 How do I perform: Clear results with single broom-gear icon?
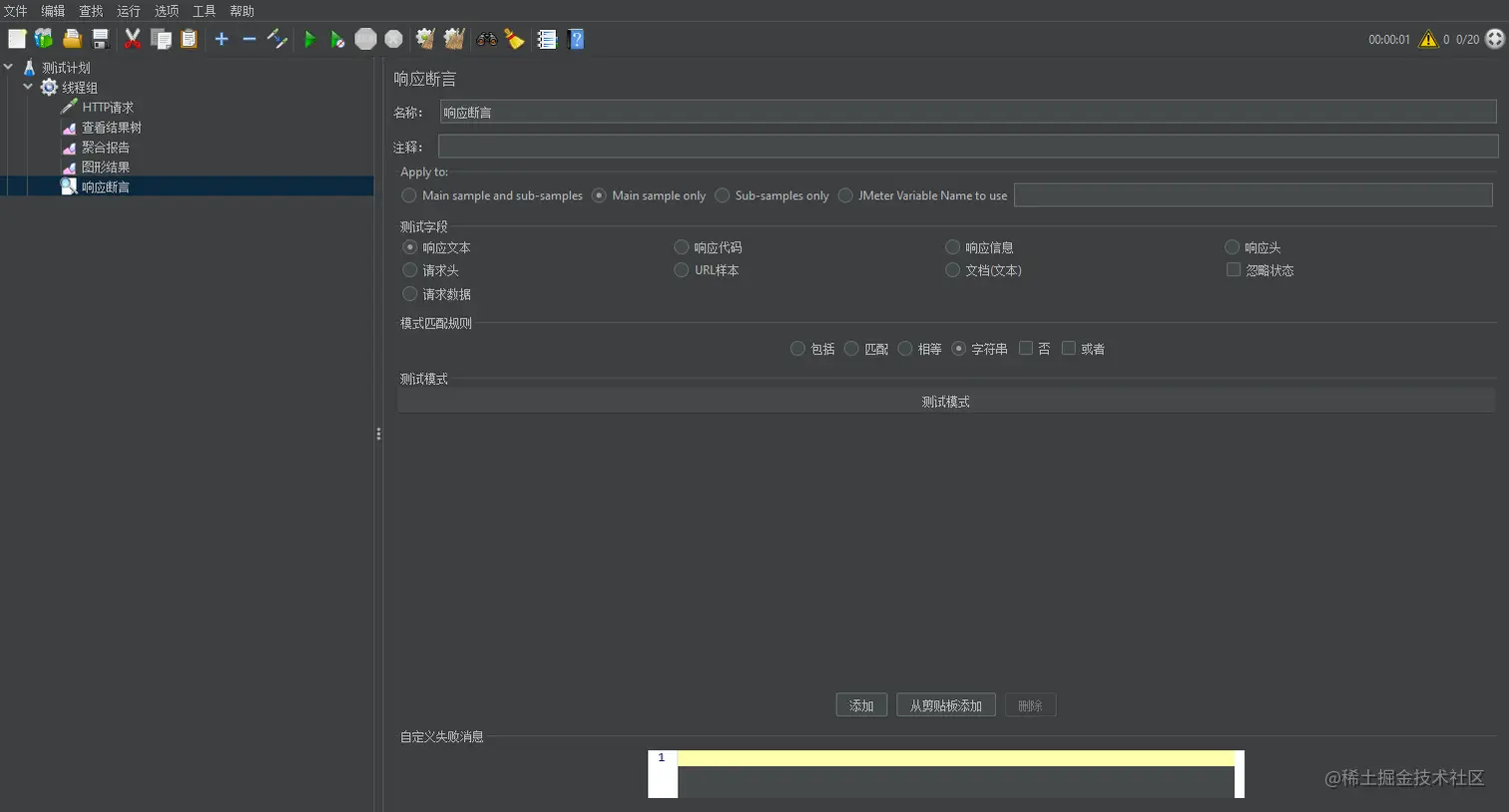pos(425,39)
